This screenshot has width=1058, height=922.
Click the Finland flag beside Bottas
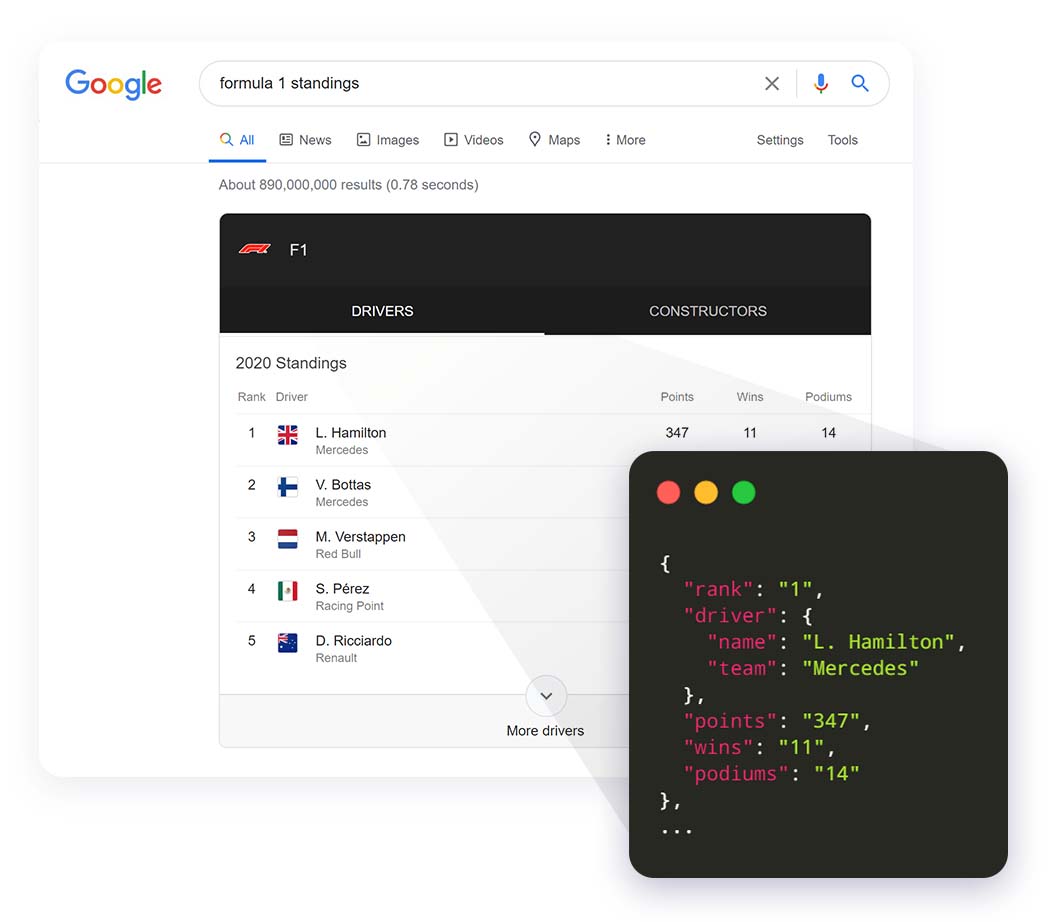coord(288,486)
